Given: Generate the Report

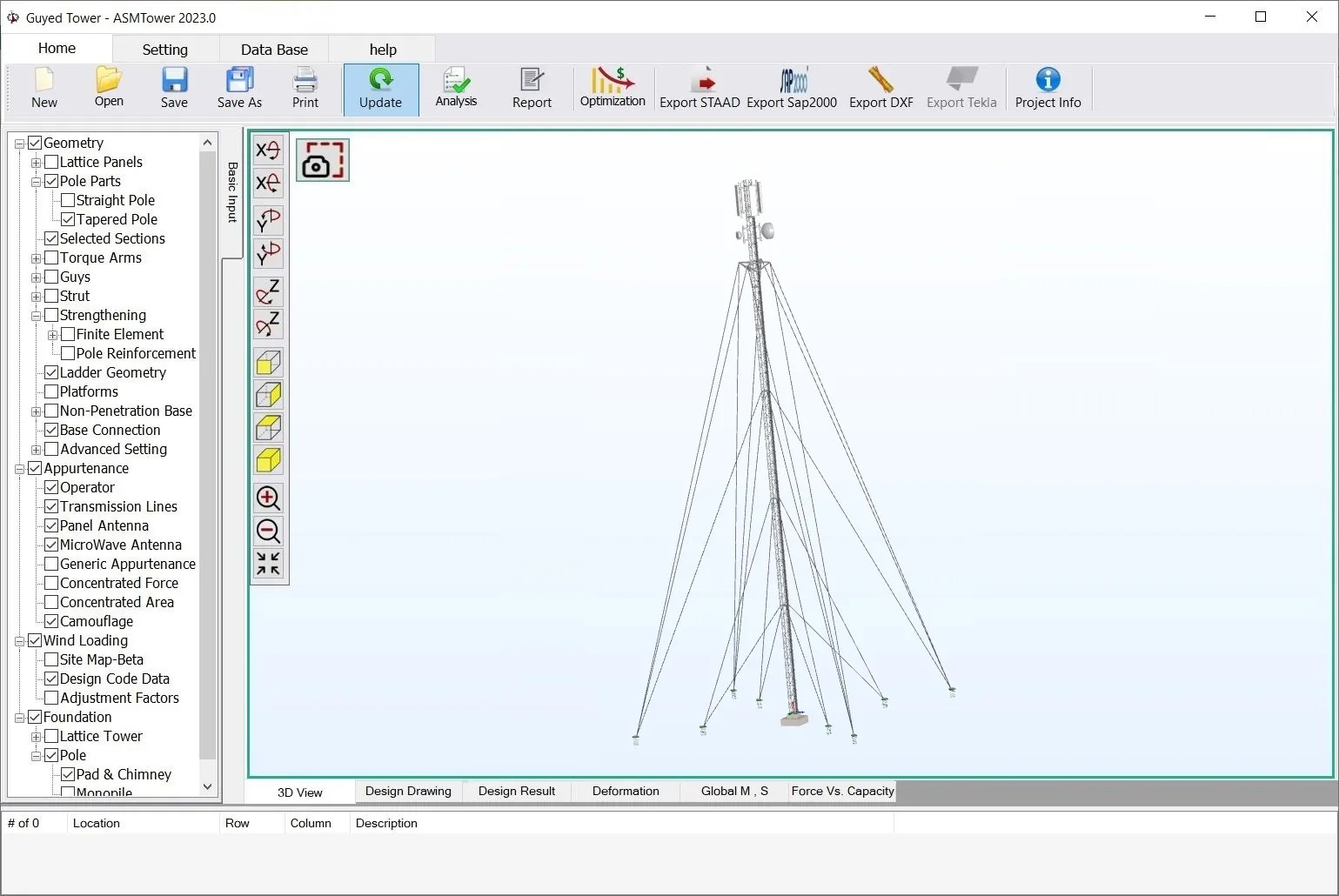Looking at the screenshot, I should pos(532,89).
